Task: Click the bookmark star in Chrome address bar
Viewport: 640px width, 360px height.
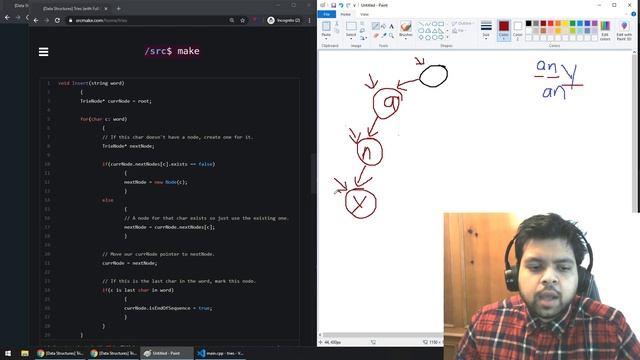Action: pos(242,20)
